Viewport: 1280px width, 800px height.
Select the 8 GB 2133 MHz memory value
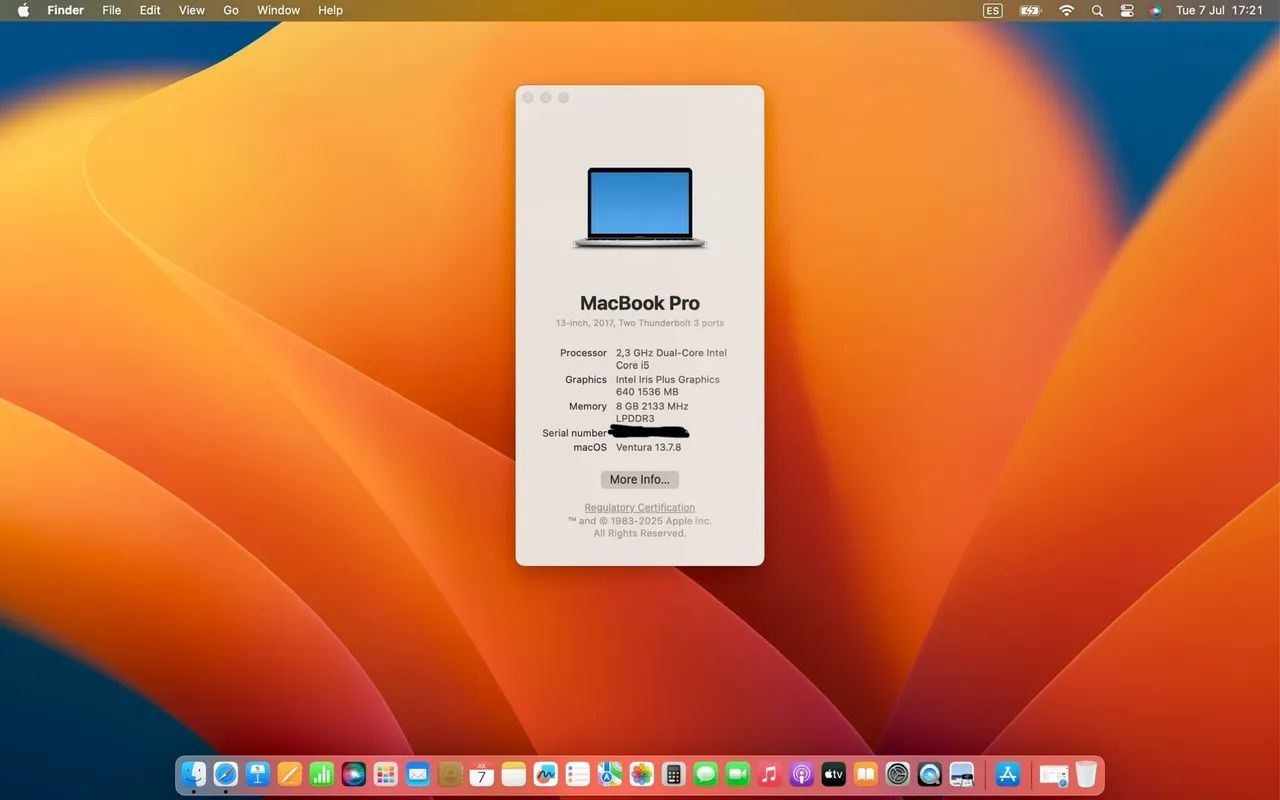(652, 412)
